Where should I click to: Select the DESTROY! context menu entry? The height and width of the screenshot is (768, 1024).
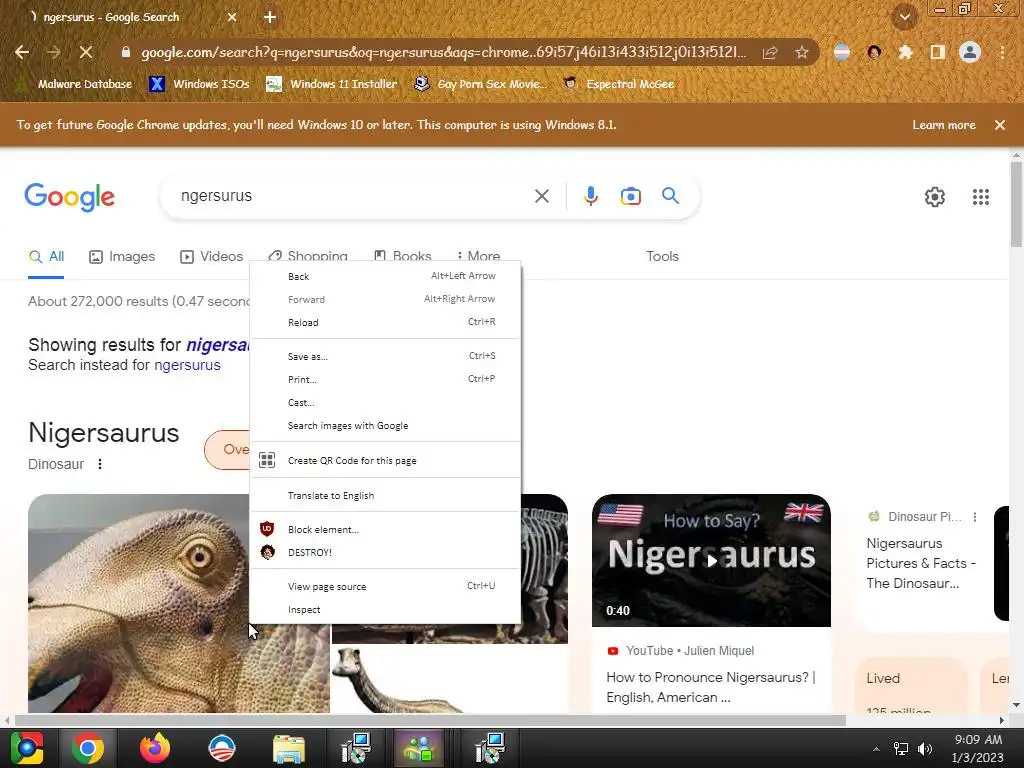(385, 552)
